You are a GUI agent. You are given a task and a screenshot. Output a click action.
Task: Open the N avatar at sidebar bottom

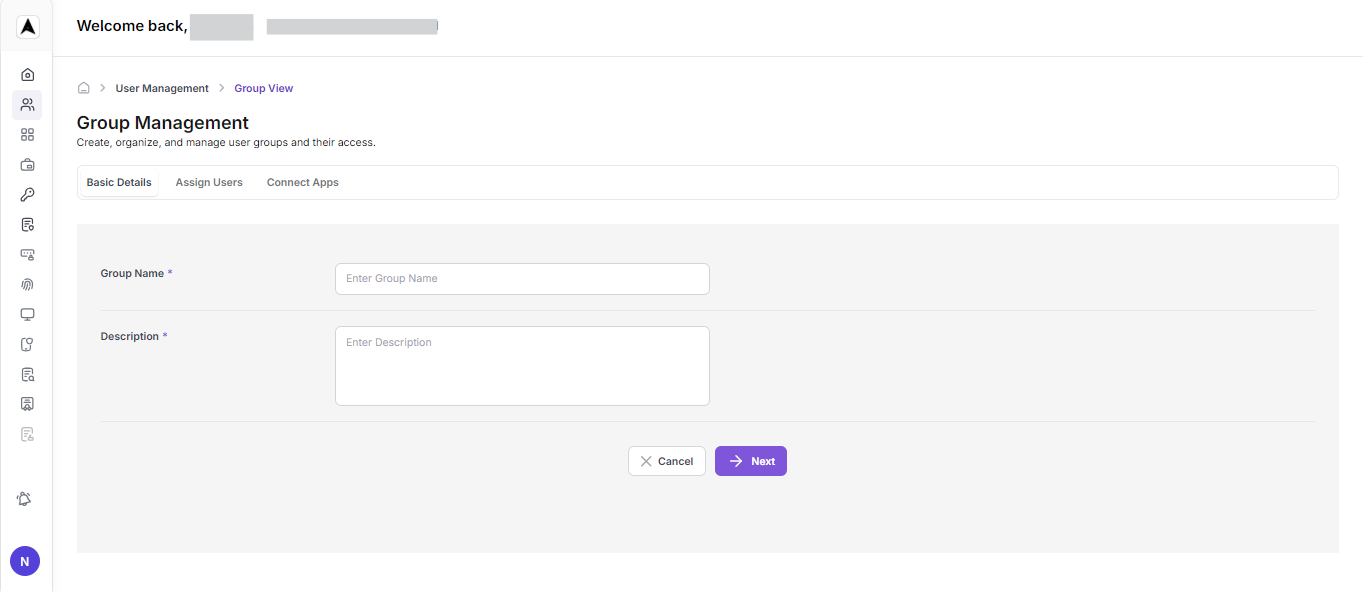click(24, 561)
